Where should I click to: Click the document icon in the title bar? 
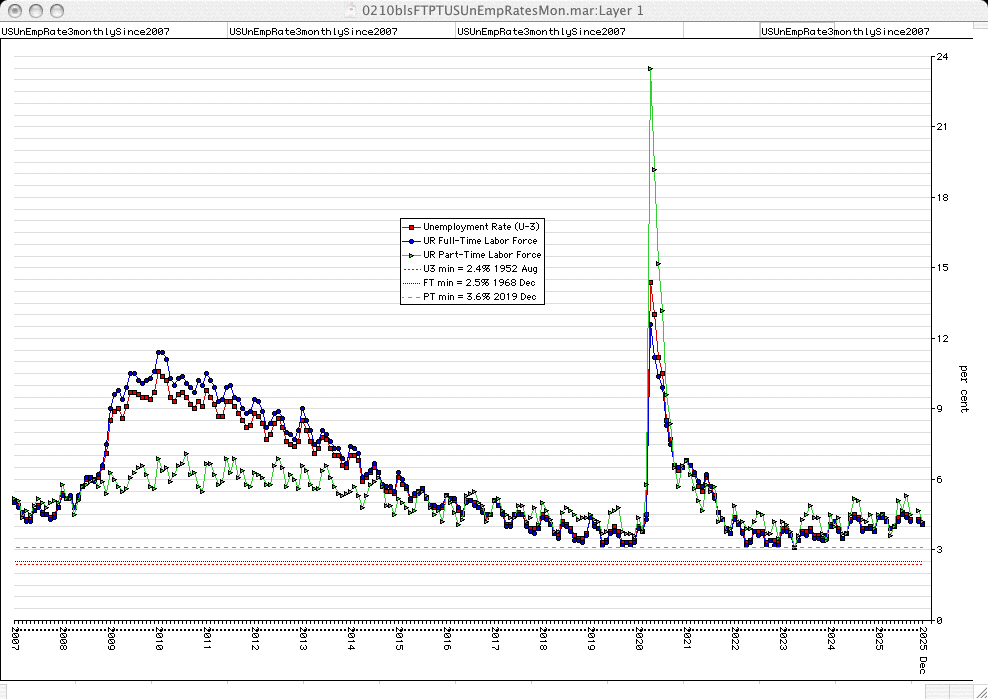(x=351, y=10)
